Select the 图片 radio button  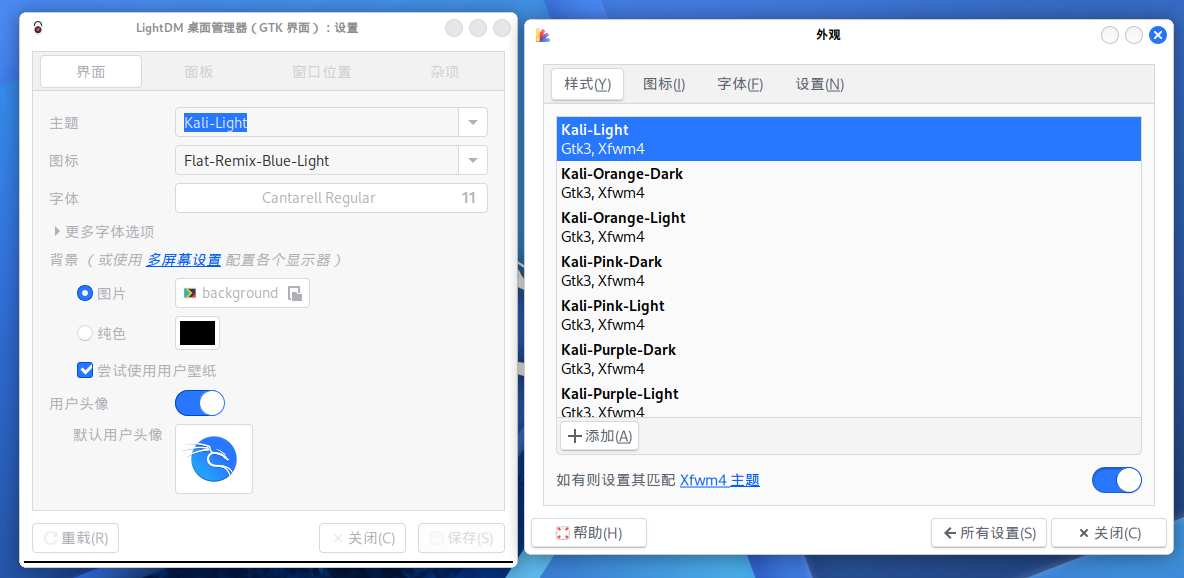(x=85, y=293)
